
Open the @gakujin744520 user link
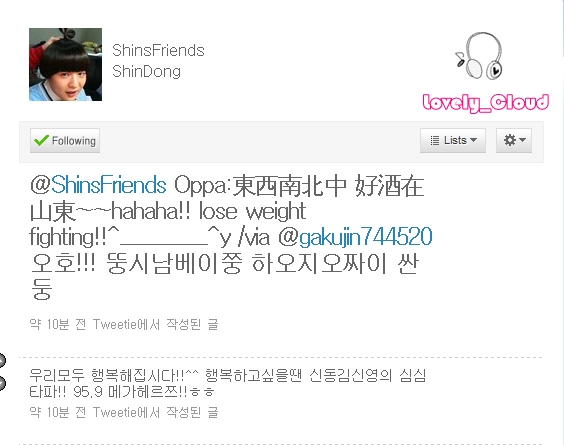[355, 237]
